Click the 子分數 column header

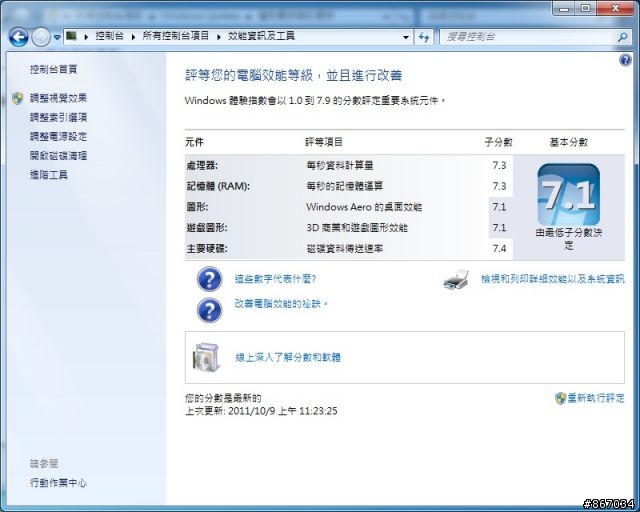tap(498, 142)
